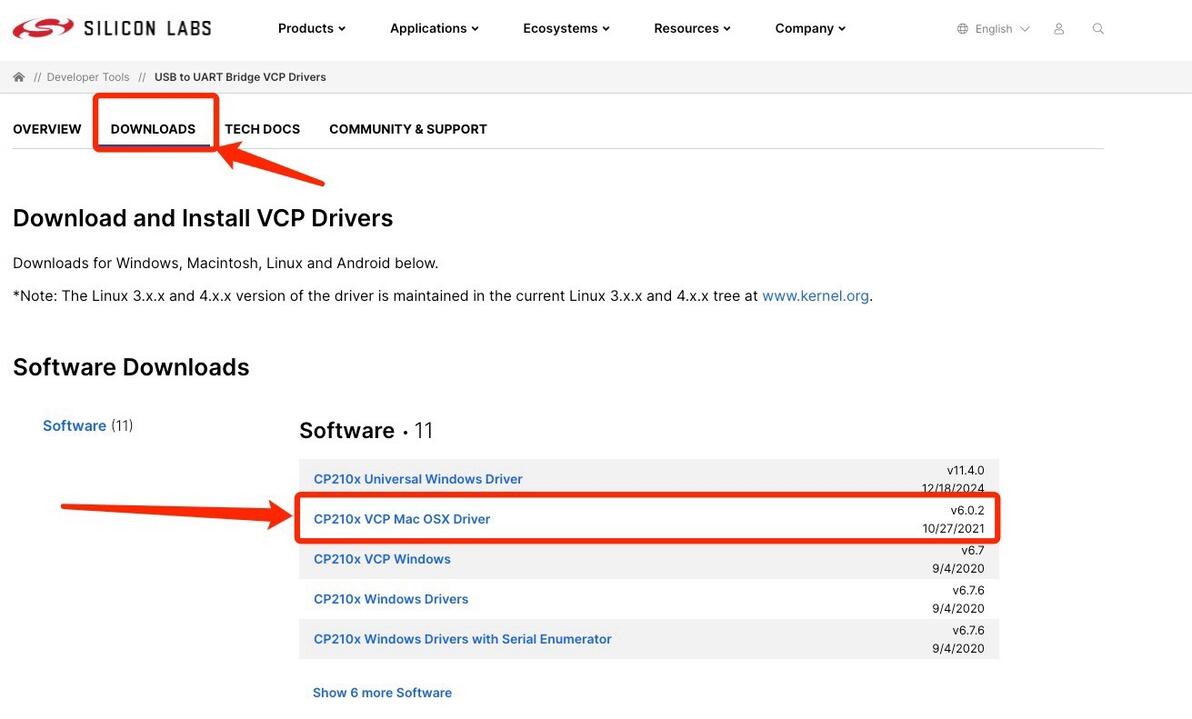The height and width of the screenshot is (719, 1192).
Task: Click the Silicon Labs logo
Action: [x=112, y=28]
